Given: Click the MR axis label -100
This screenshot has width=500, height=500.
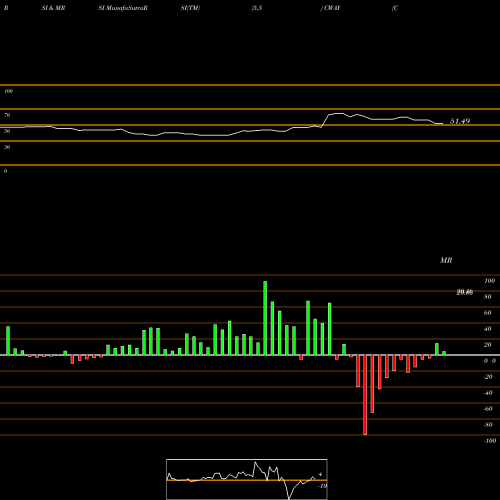Looking at the screenshot, I should point(490,441).
